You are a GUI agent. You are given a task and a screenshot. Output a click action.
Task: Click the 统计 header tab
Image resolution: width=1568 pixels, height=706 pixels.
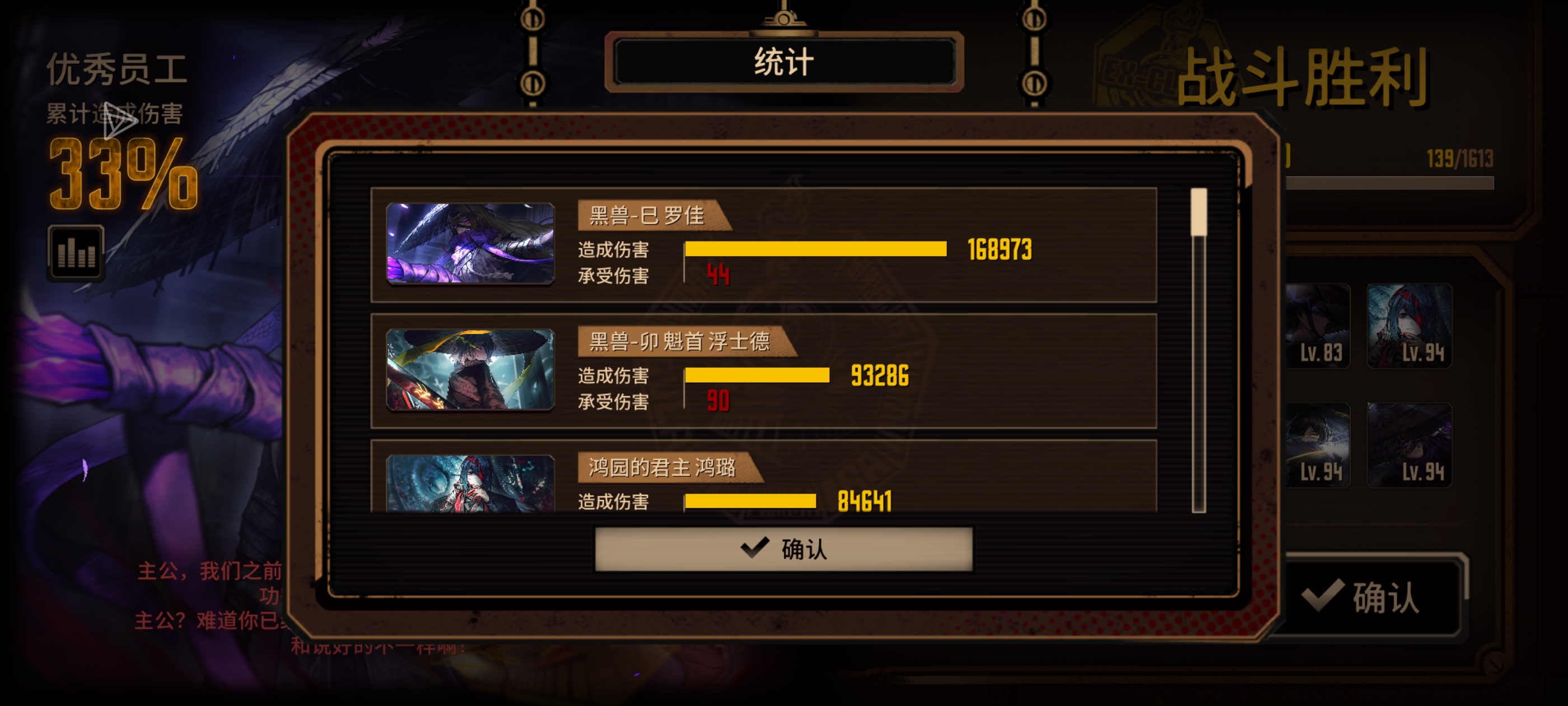pyautogui.click(x=783, y=62)
